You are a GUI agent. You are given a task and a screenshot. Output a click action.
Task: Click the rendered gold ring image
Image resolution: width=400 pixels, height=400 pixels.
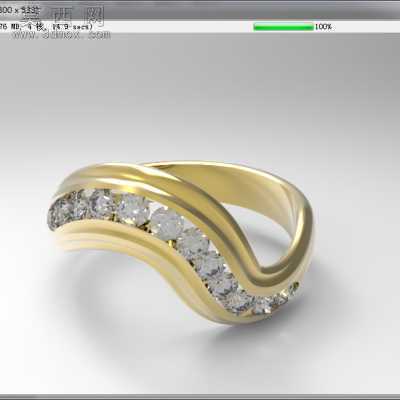[x=181, y=244]
